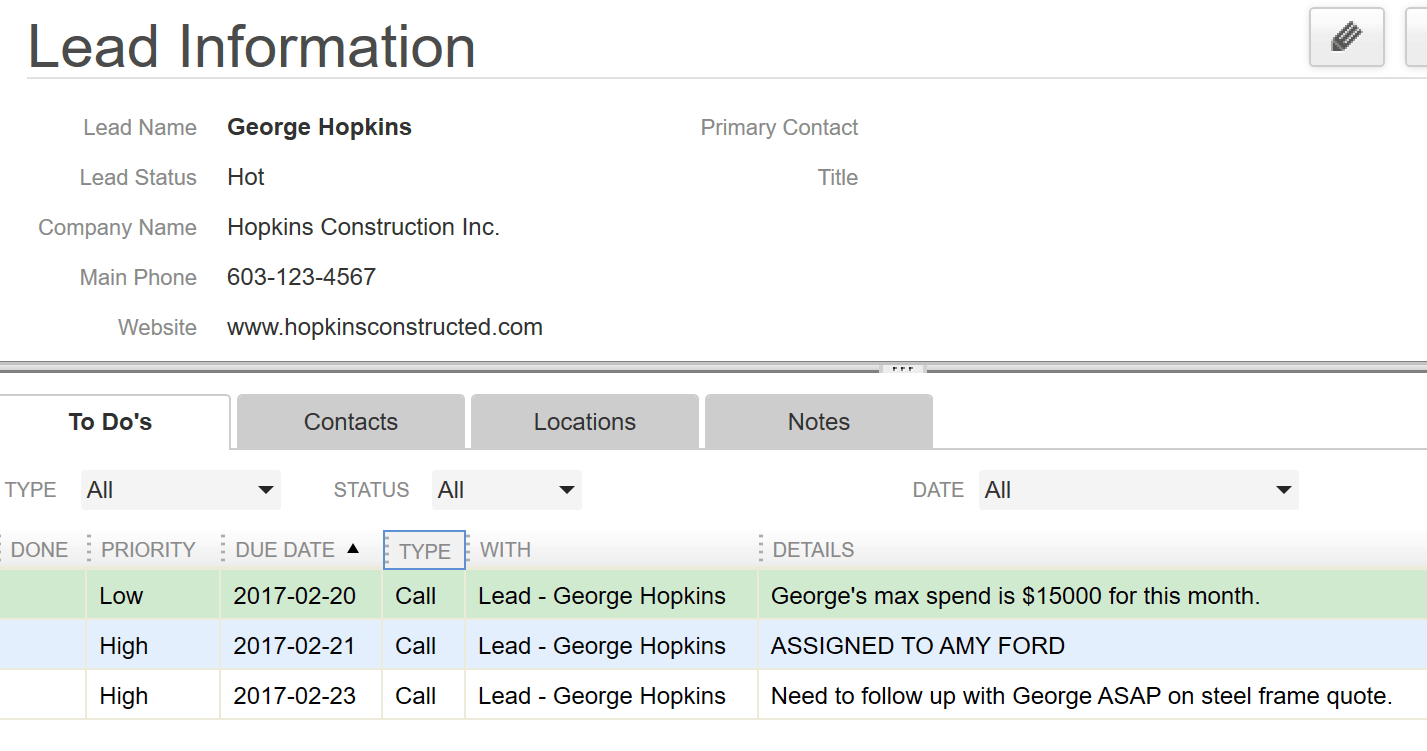
Task: Open the TYPE filter dropdown
Action: point(180,489)
